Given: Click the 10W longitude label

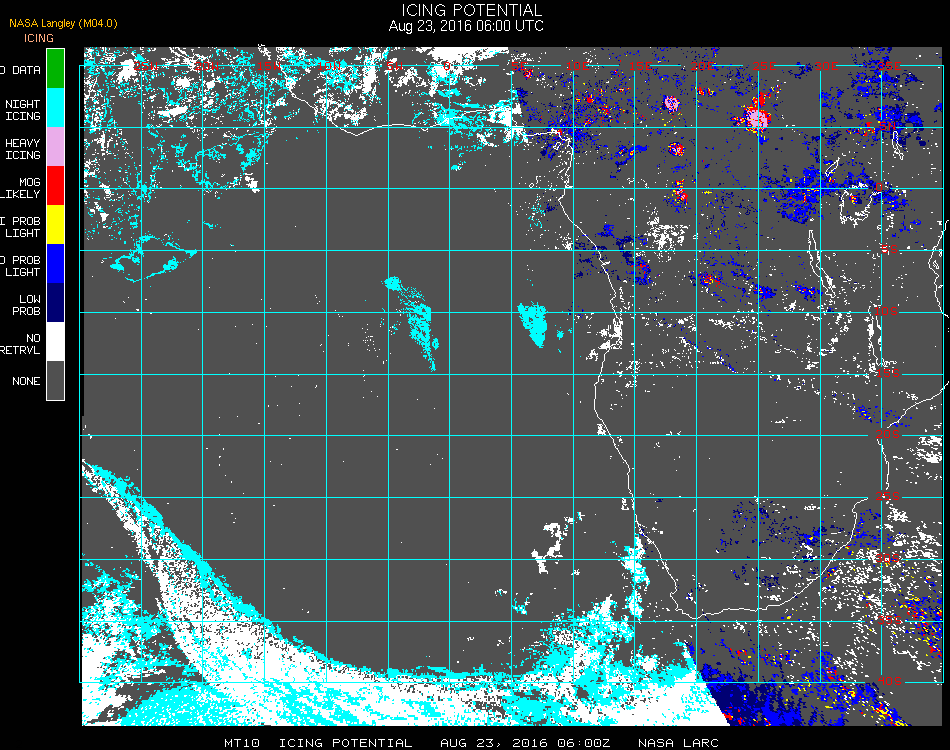Looking at the screenshot, I should click(330, 66).
